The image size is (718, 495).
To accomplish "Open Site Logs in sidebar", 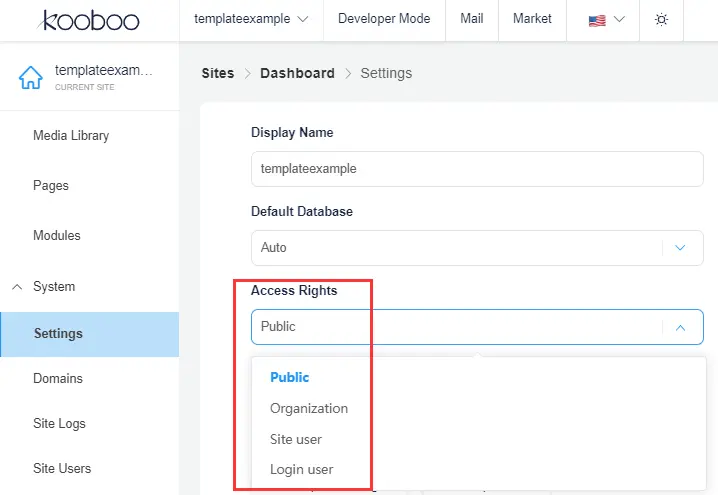I will point(59,423).
